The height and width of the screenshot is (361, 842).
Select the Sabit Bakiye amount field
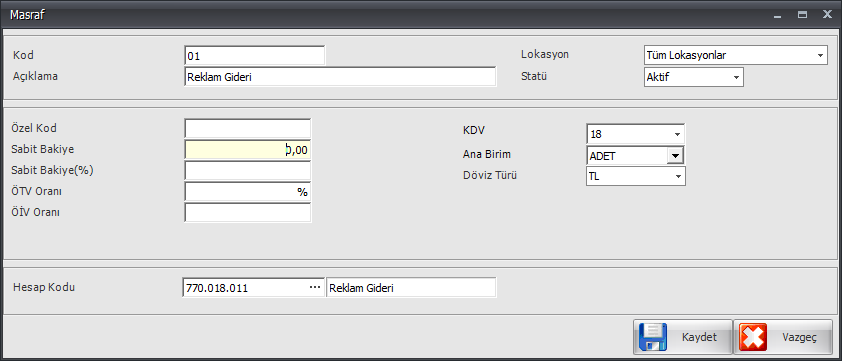coord(248,150)
